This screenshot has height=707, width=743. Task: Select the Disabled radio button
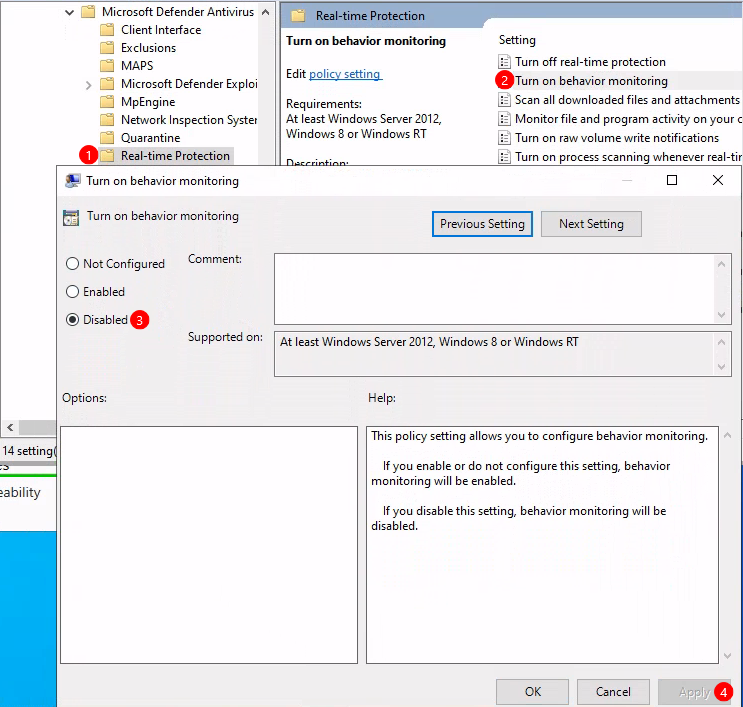click(72, 320)
